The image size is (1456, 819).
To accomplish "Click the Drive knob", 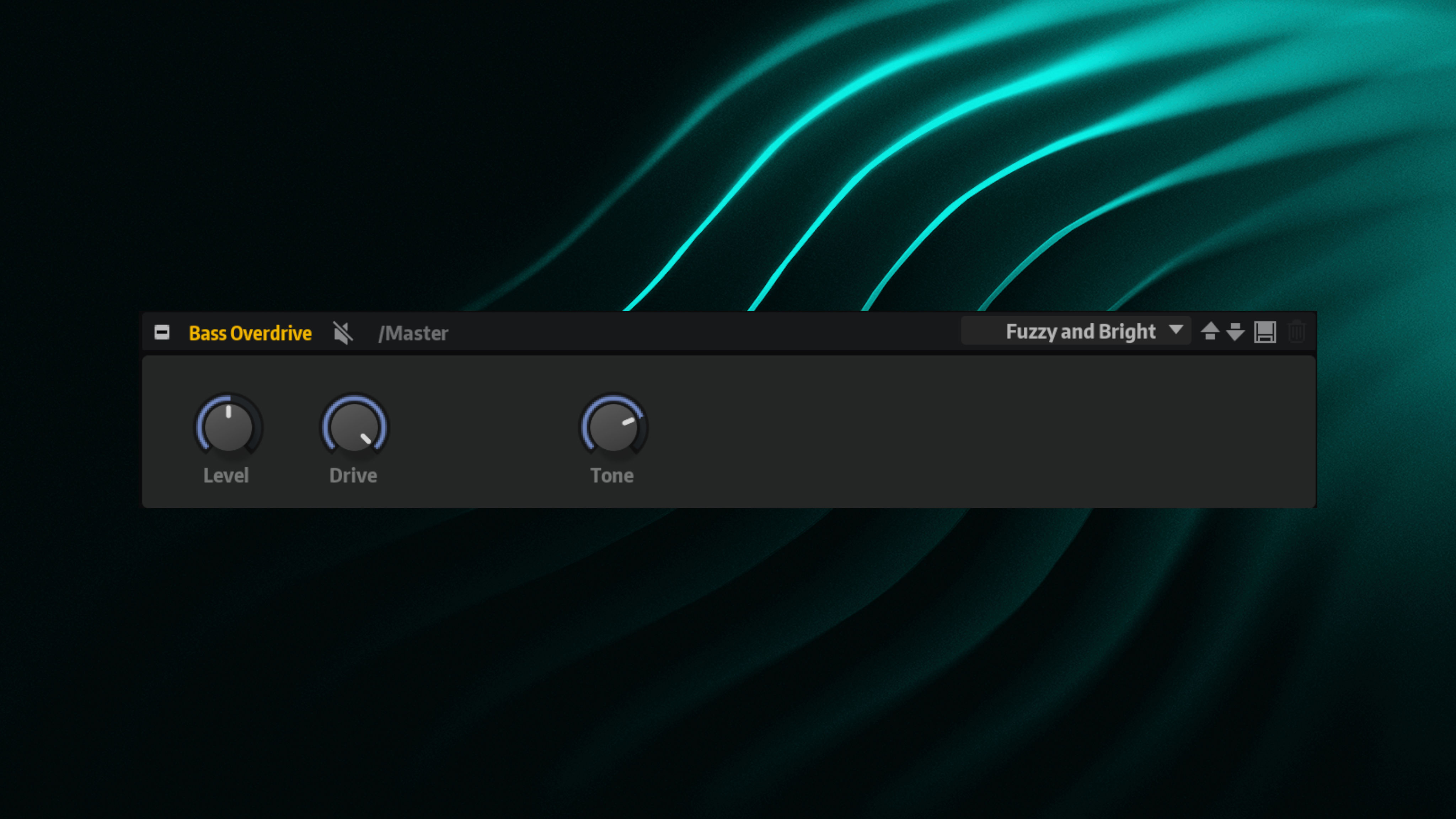I will 354,427.
